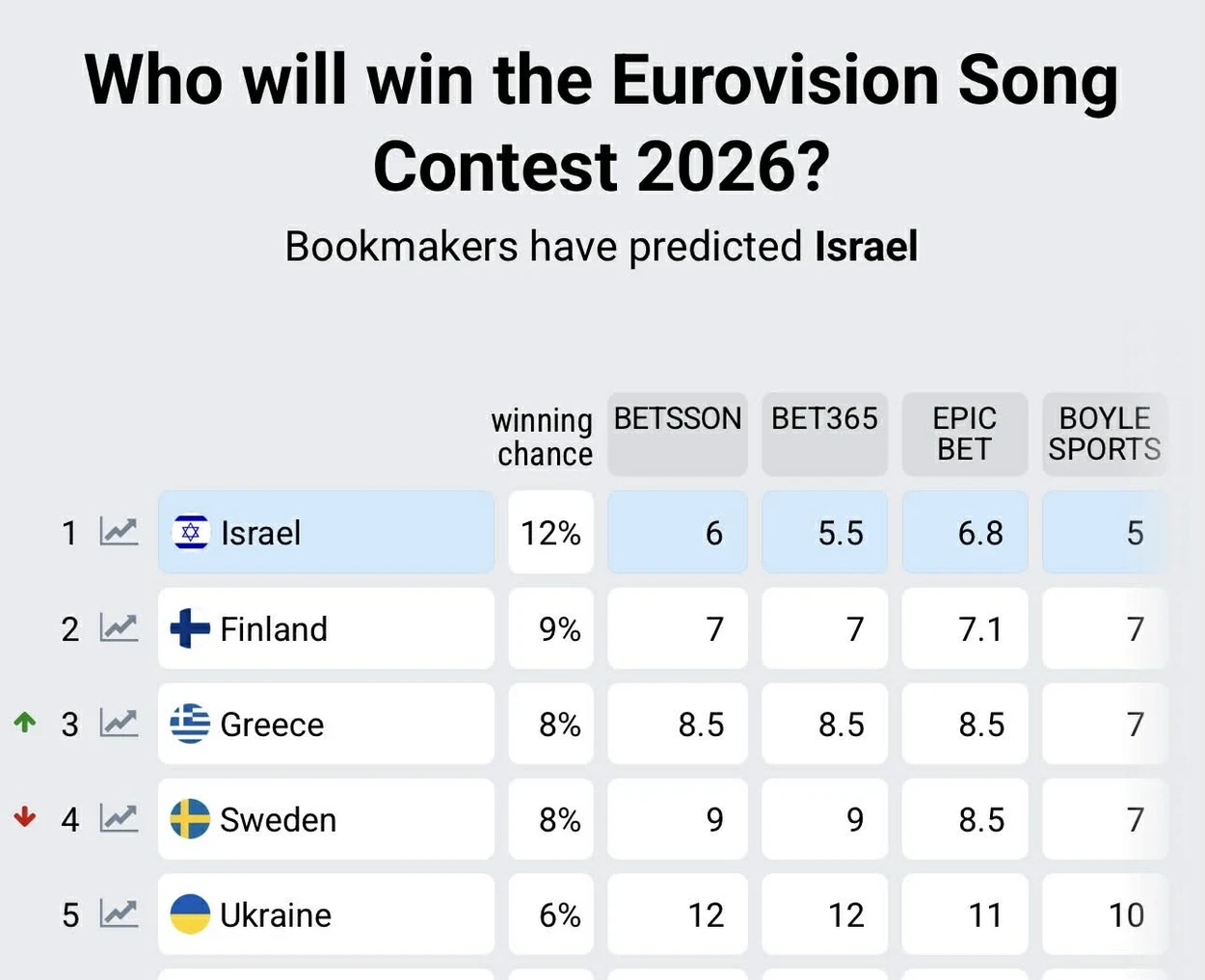Click Israel's highlighted BET365 odds of 5.5
1205x980 pixels.
click(x=824, y=532)
